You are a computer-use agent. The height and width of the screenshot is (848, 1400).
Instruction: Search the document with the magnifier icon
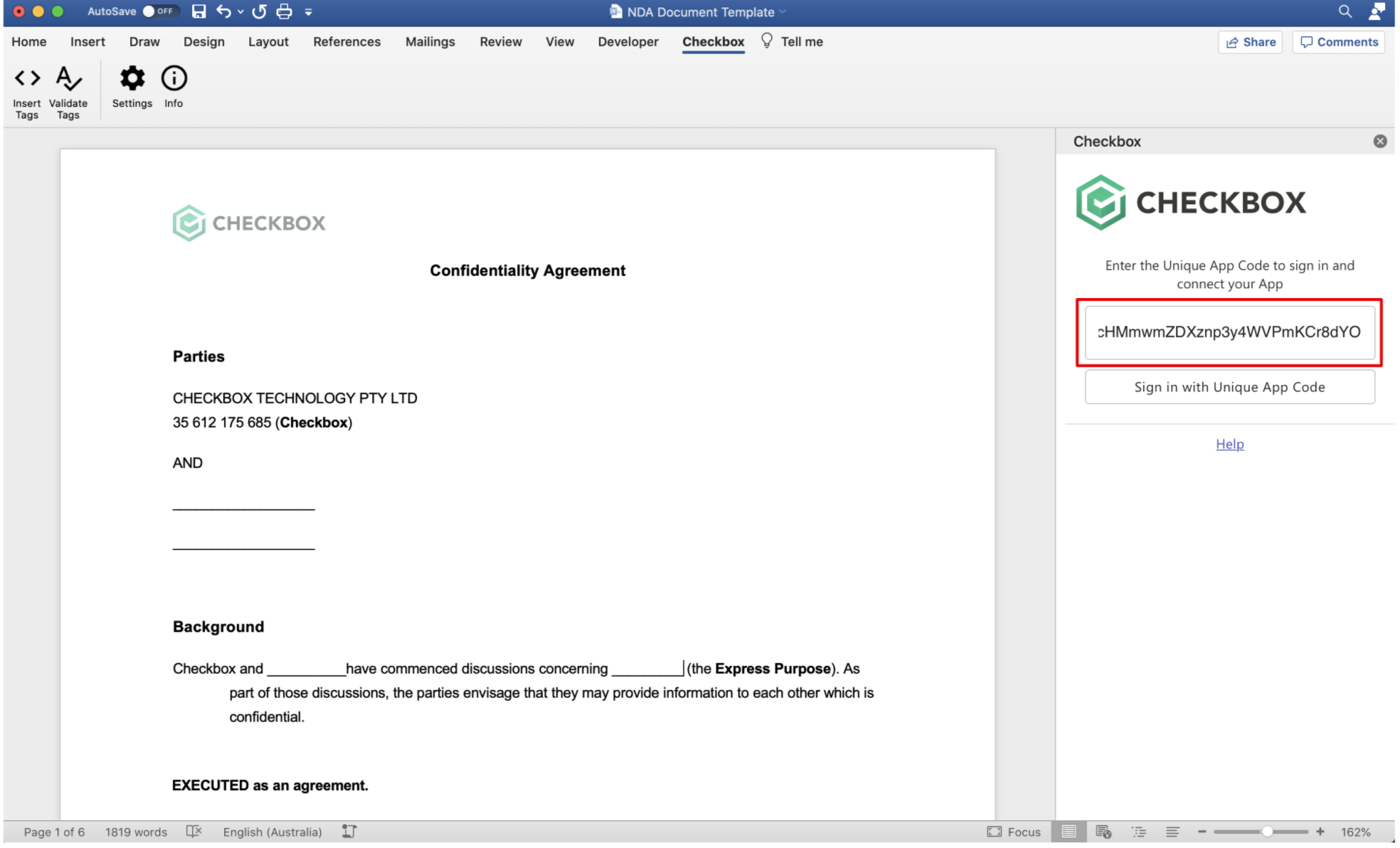(1345, 11)
